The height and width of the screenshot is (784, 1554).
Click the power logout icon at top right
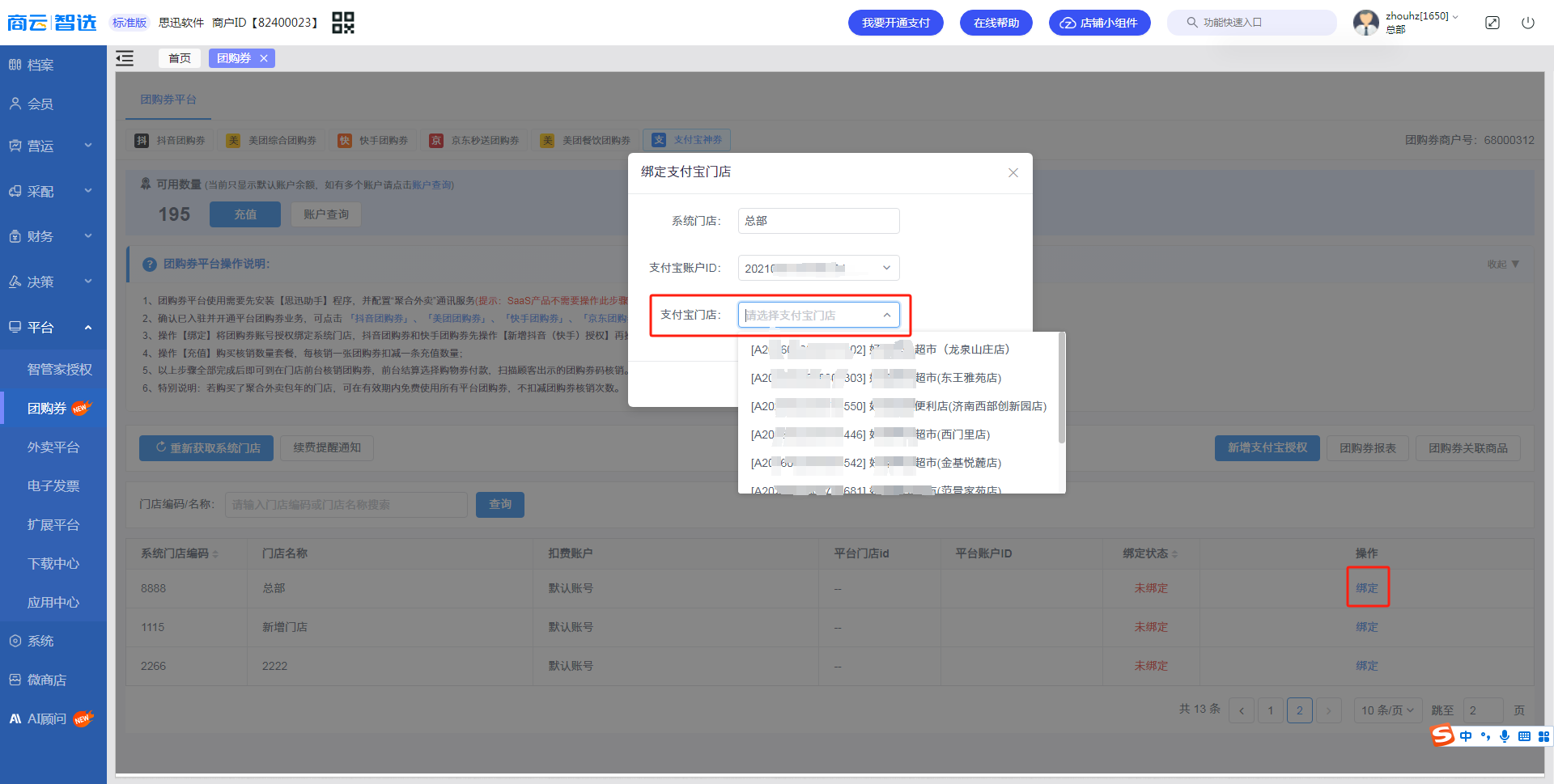(1528, 23)
